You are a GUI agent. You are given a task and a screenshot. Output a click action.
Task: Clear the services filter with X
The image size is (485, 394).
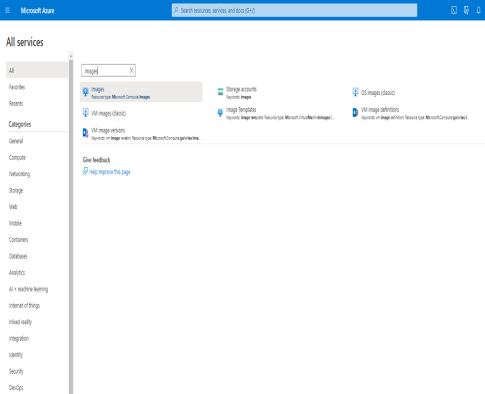(131, 70)
